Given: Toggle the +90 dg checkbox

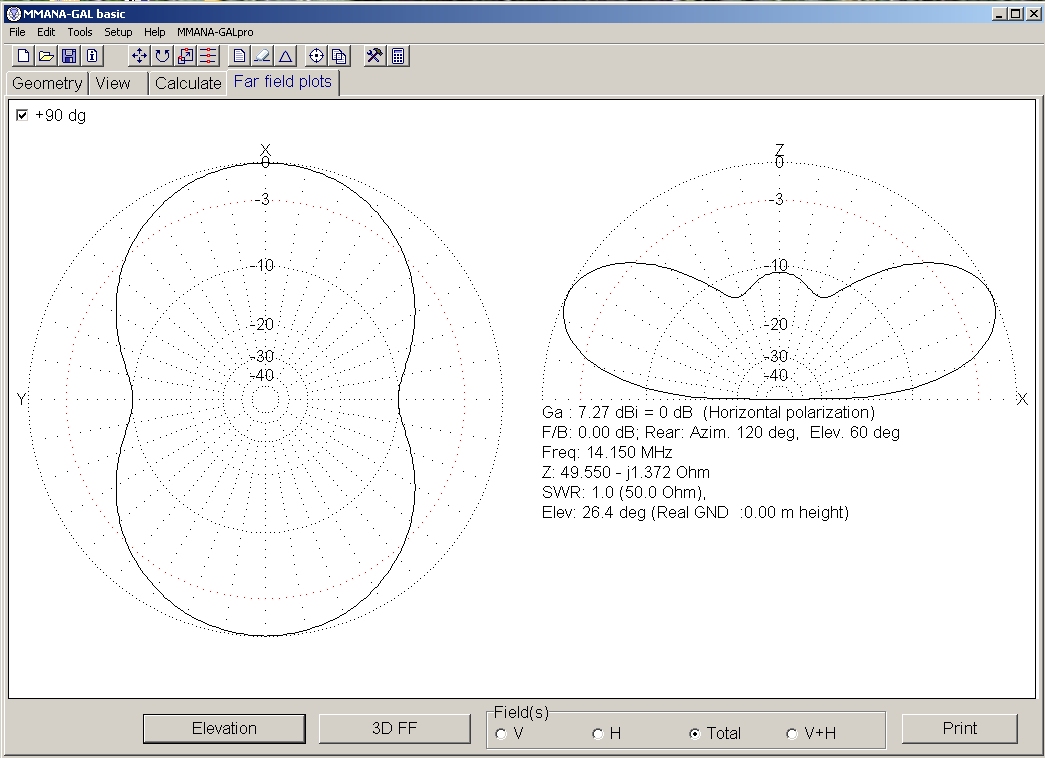Looking at the screenshot, I should pos(22,115).
